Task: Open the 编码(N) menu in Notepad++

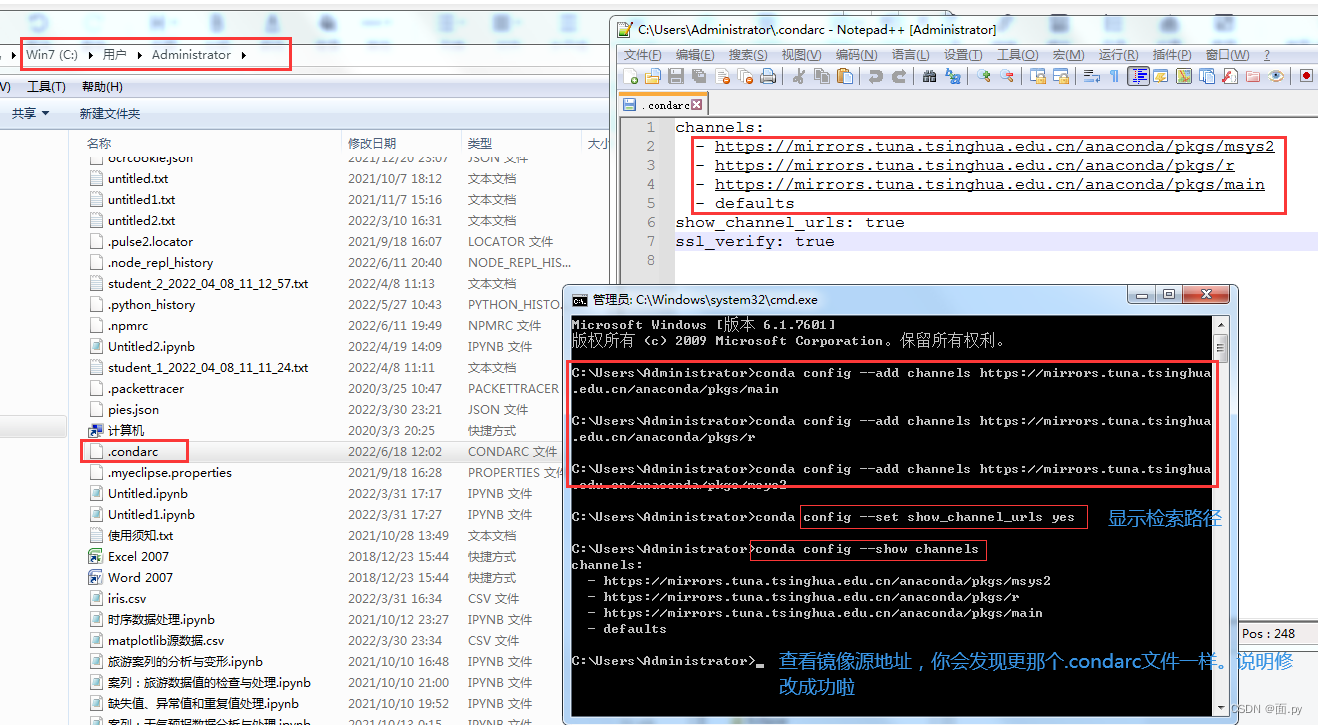Action: coord(856,55)
